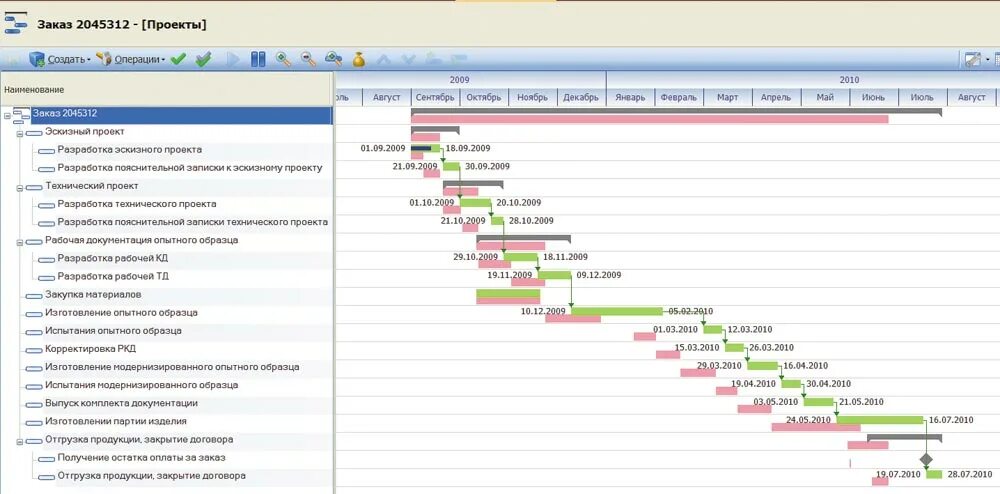Image resolution: width=1000 pixels, height=494 pixels.
Task: Select Разработка рабочей ТД task
Action: 113,277
